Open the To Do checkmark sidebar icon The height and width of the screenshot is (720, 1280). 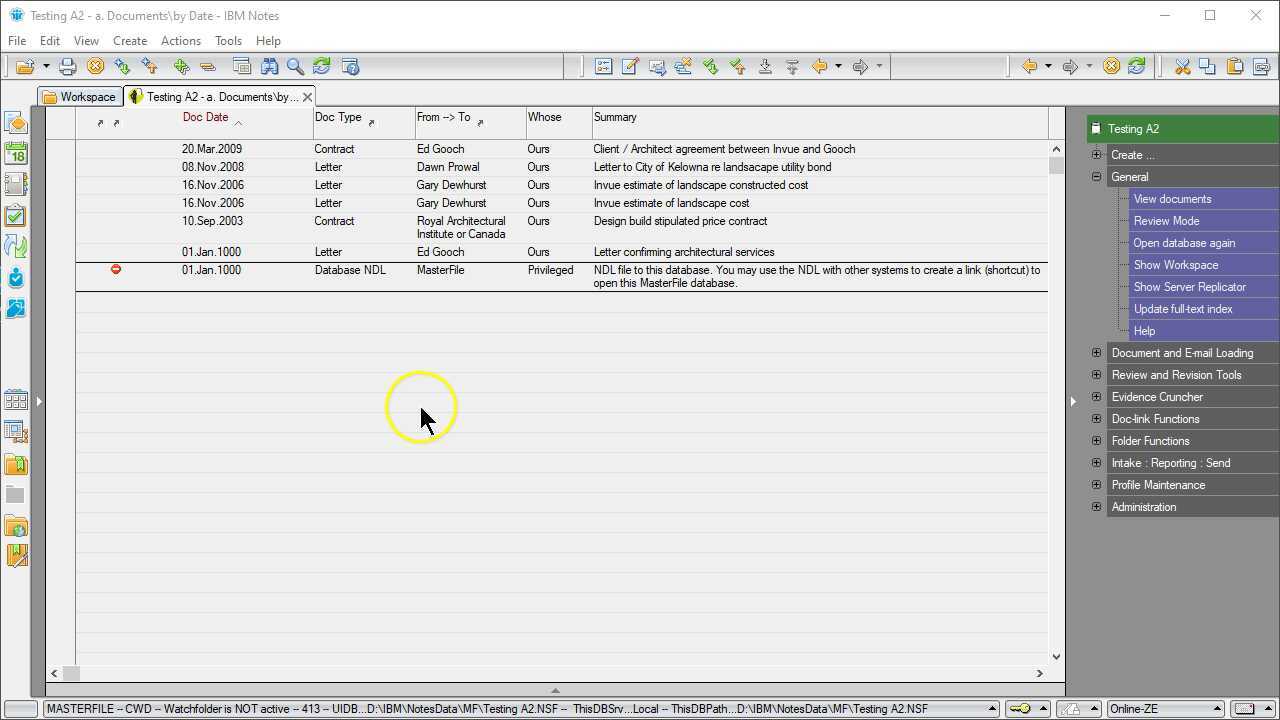pos(16,216)
